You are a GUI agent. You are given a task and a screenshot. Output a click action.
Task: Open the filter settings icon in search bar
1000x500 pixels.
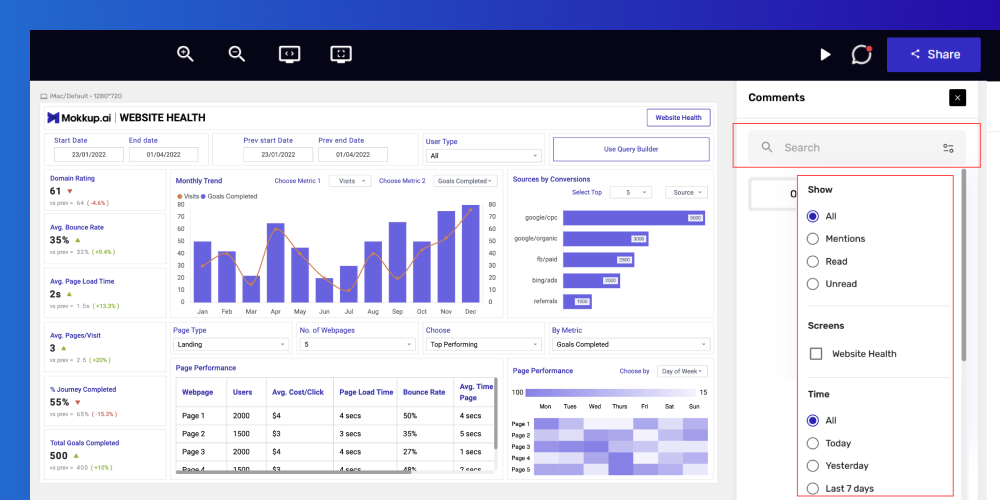coord(948,148)
